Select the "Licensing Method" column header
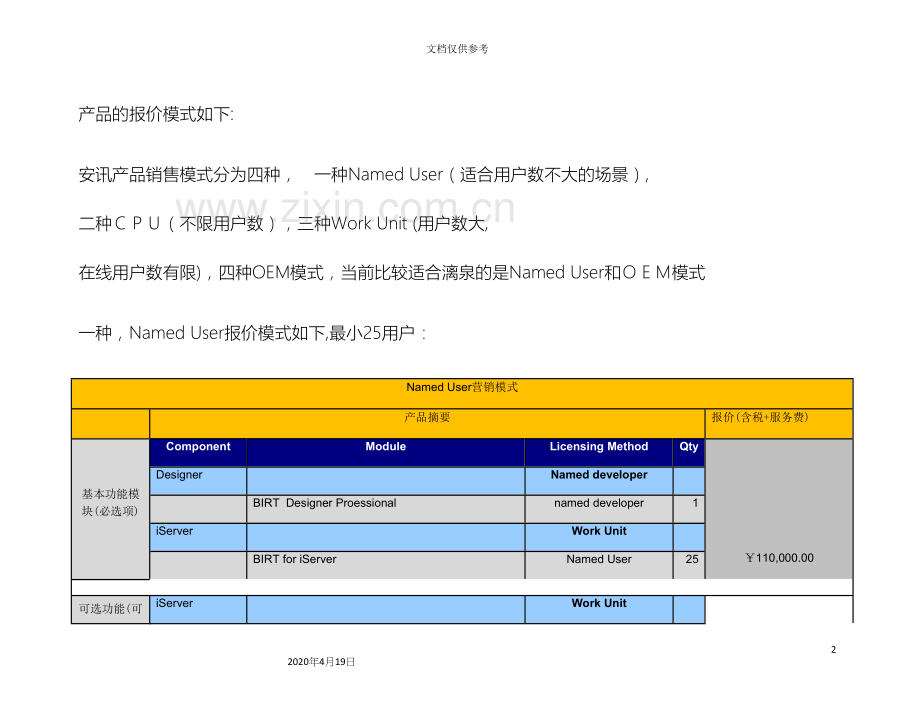The width and height of the screenshot is (920, 711). coord(598,447)
